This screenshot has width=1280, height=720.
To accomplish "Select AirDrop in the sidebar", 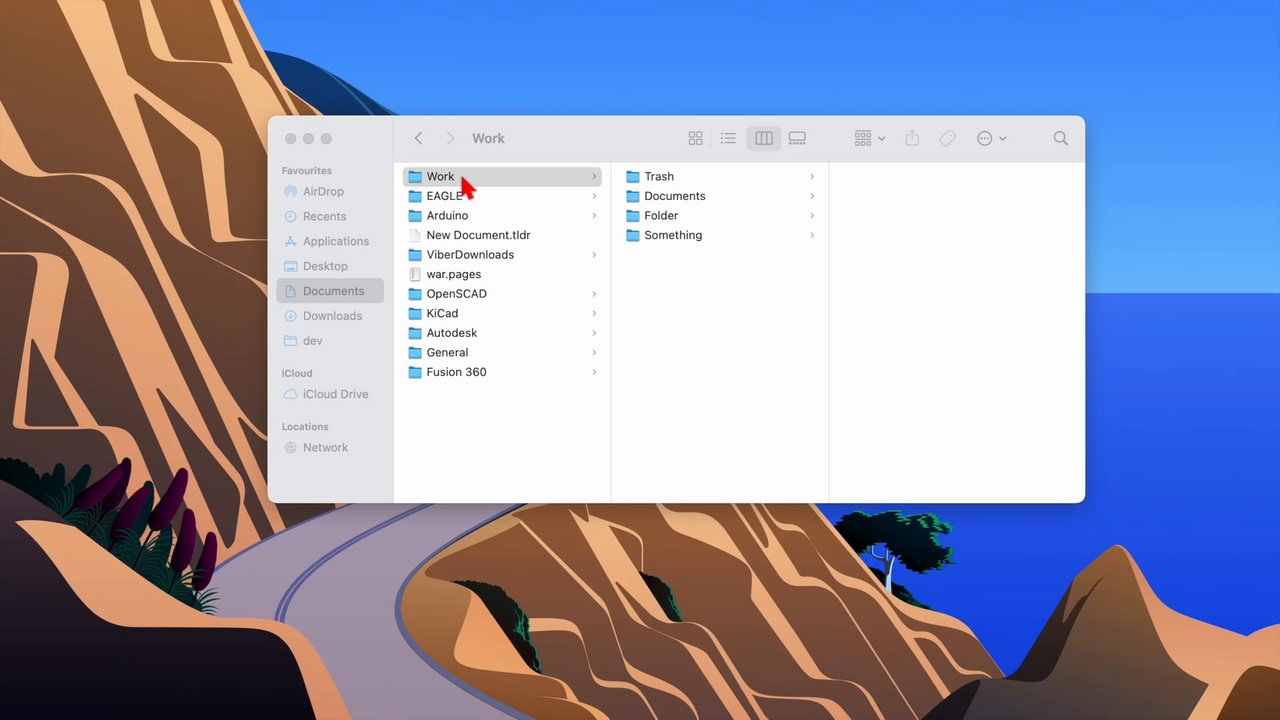I will click(x=330, y=191).
